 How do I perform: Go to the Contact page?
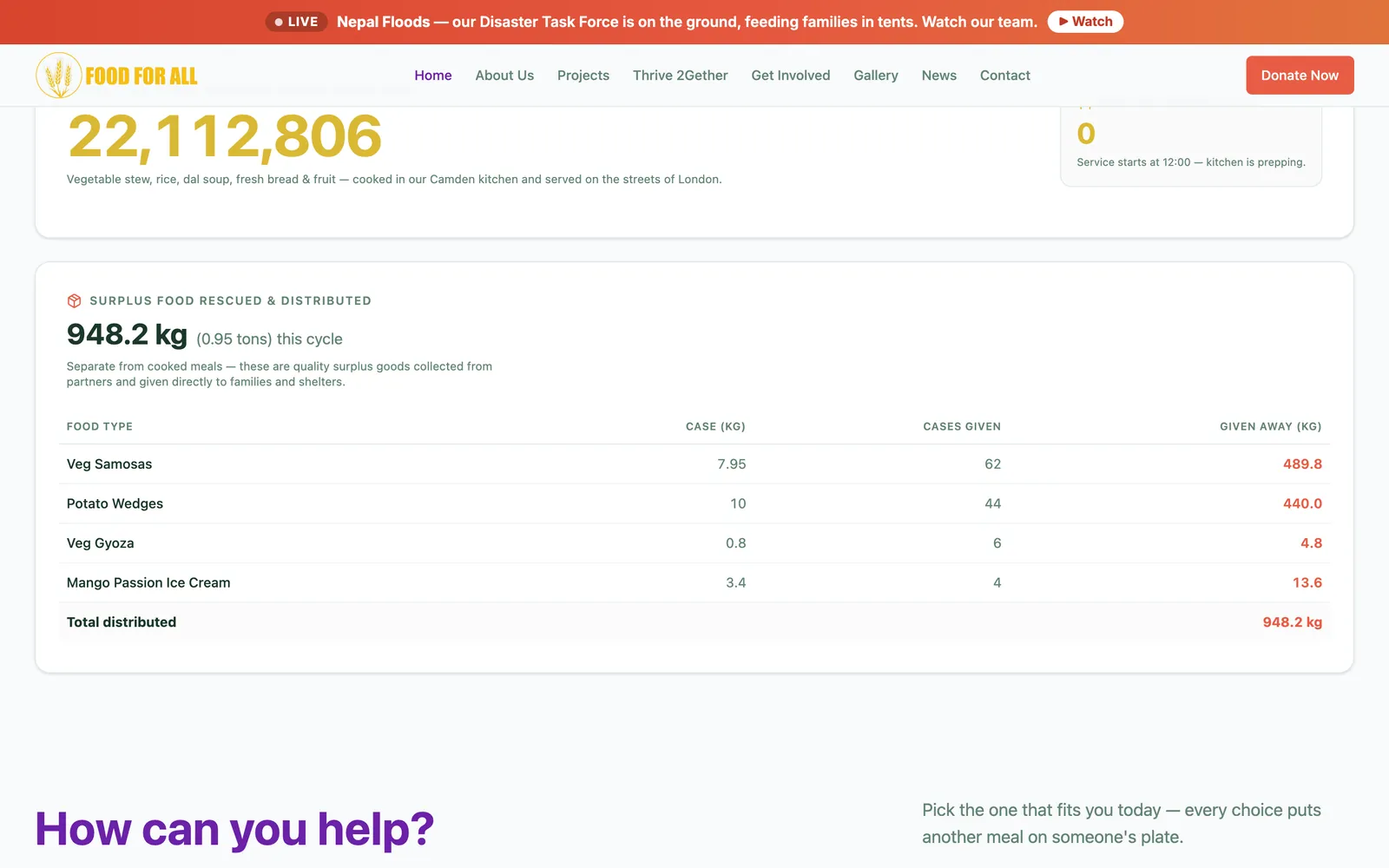[1005, 76]
